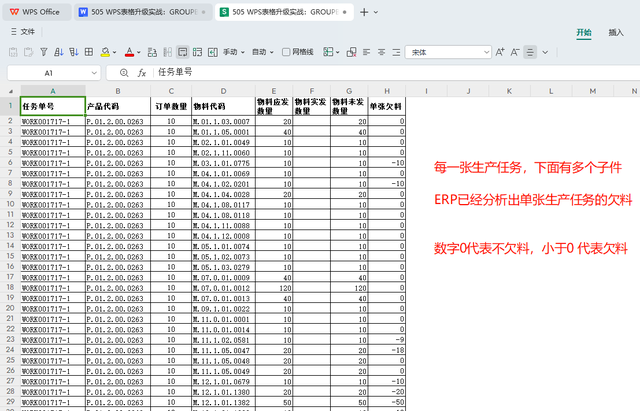Image resolution: width=640 pixels, height=411 pixels.
Task: Open new tab with plus icon
Action: (364, 12)
